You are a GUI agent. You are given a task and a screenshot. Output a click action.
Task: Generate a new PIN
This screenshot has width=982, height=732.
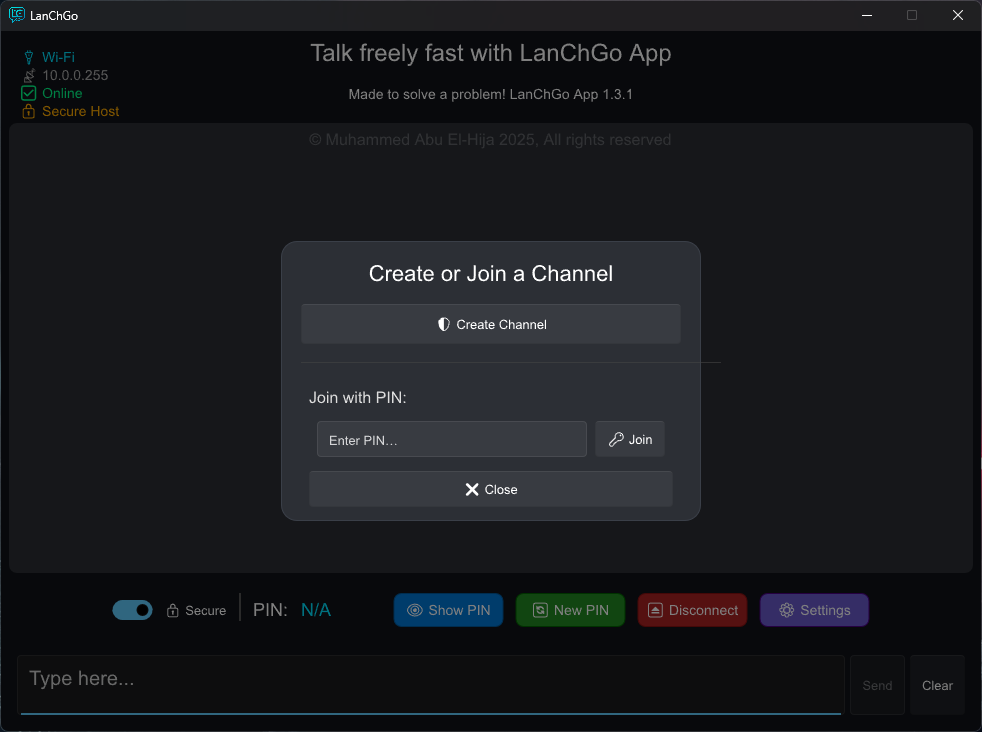(570, 610)
